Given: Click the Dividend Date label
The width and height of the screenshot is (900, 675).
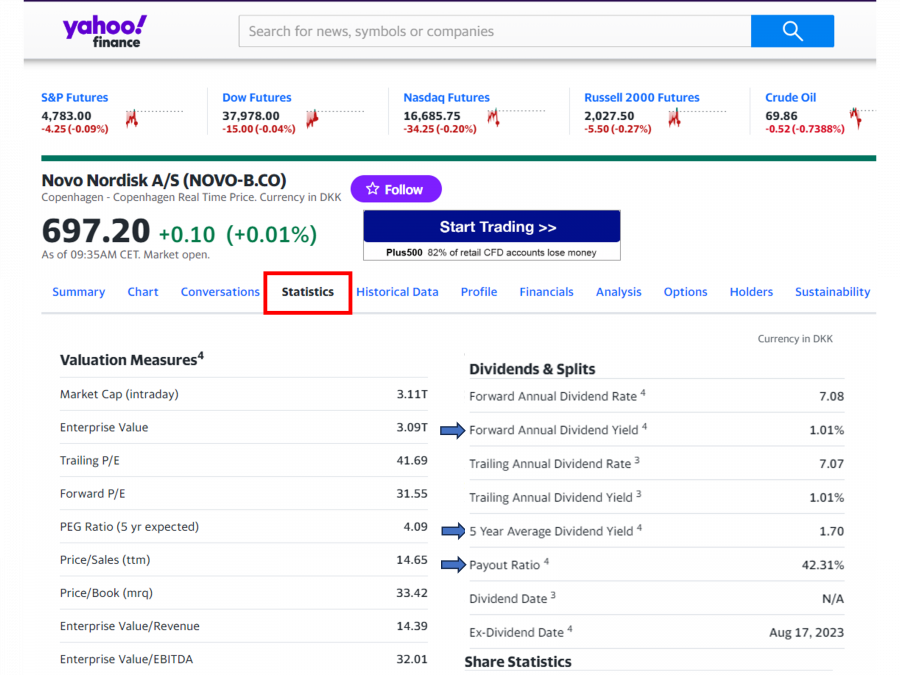Looking at the screenshot, I should (x=512, y=599).
